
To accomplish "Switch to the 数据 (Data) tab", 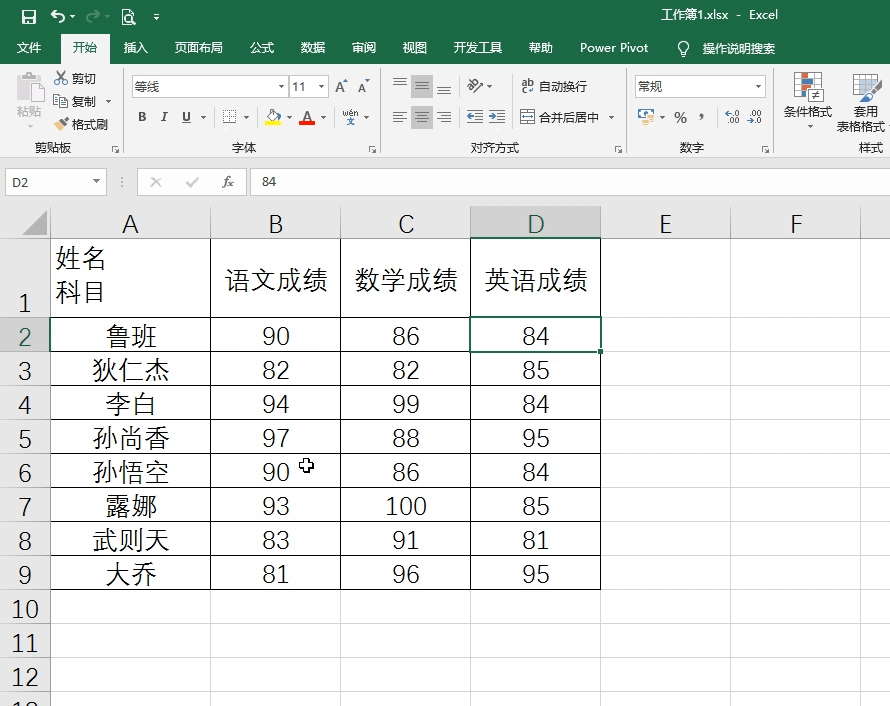I will click(313, 48).
